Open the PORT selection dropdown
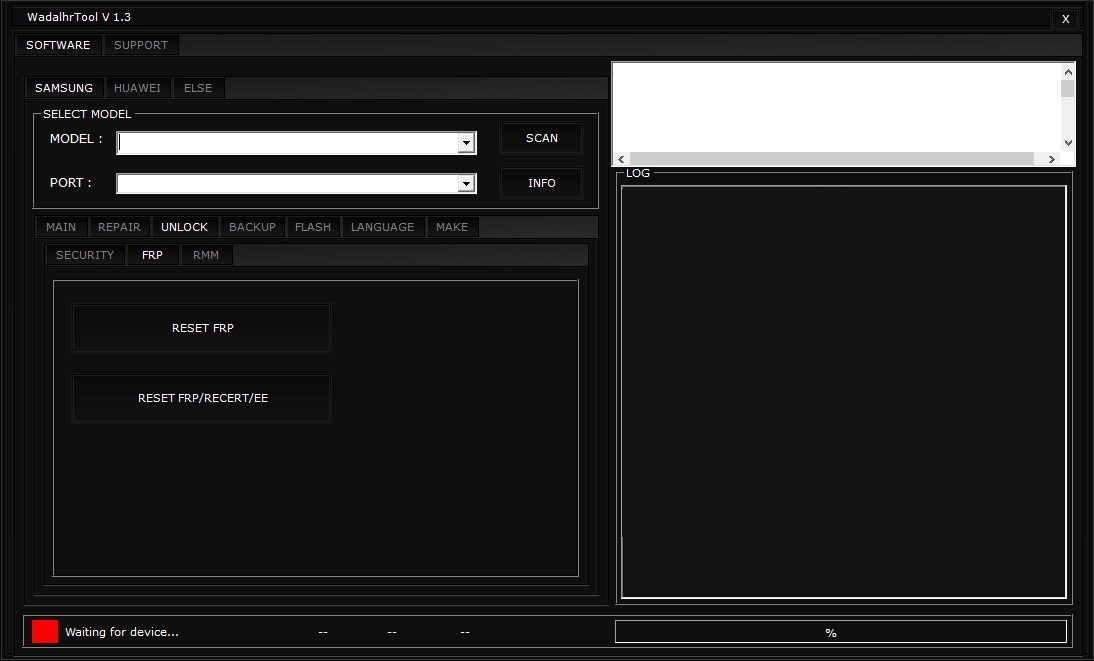The width and height of the screenshot is (1094, 661). [x=466, y=183]
